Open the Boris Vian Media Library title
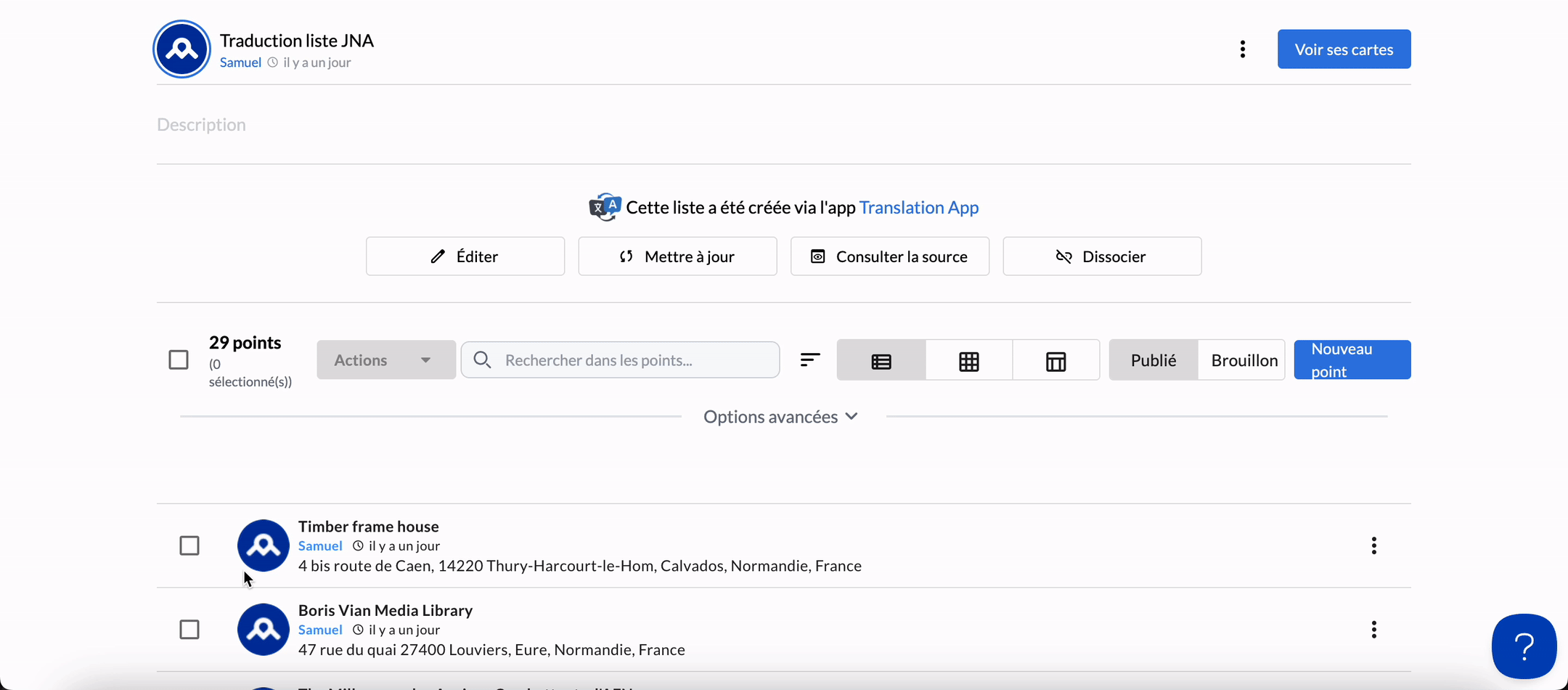This screenshot has width=1568, height=690. (x=385, y=610)
